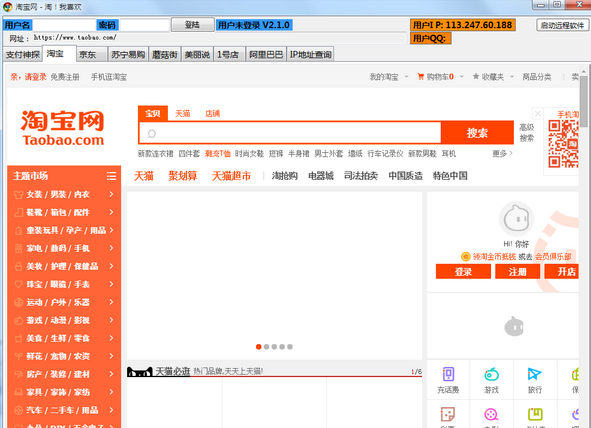Expand the 购物车 dropdown arrow
The height and width of the screenshot is (428, 591).
461,76
